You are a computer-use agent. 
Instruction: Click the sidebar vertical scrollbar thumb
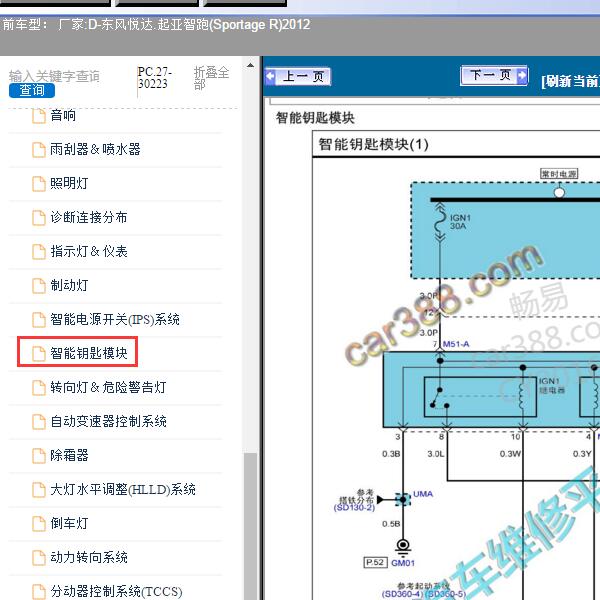pos(251,527)
